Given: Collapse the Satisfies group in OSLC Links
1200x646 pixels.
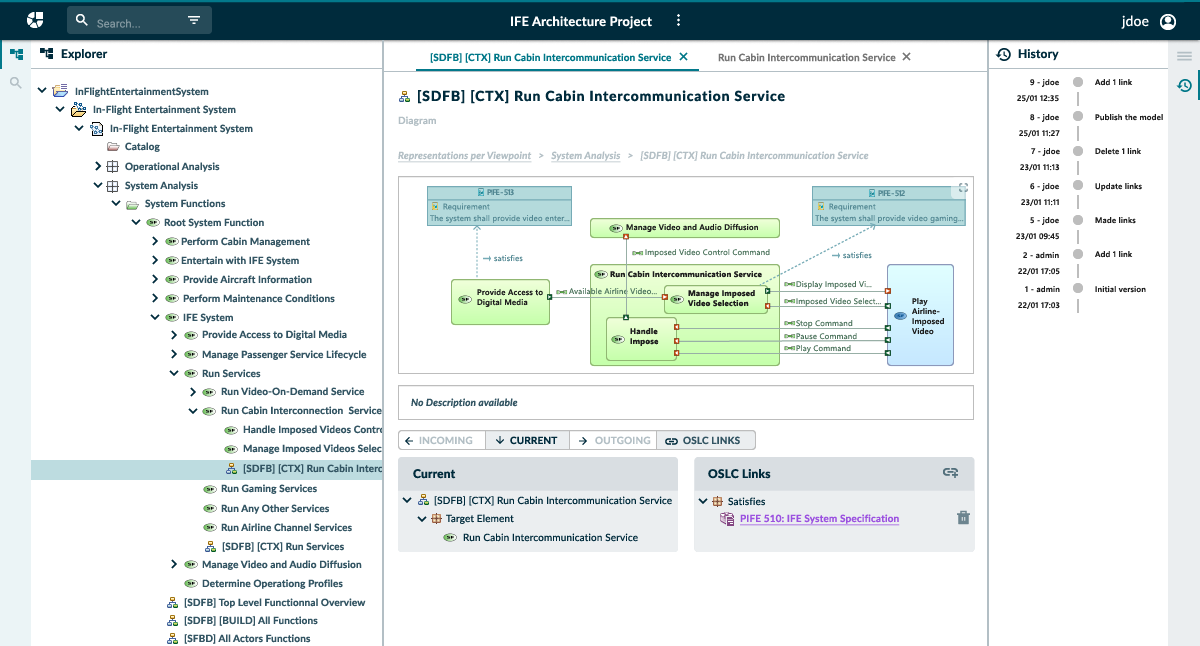Looking at the screenshot, I should pyautogui.click(x=703, y=502).
